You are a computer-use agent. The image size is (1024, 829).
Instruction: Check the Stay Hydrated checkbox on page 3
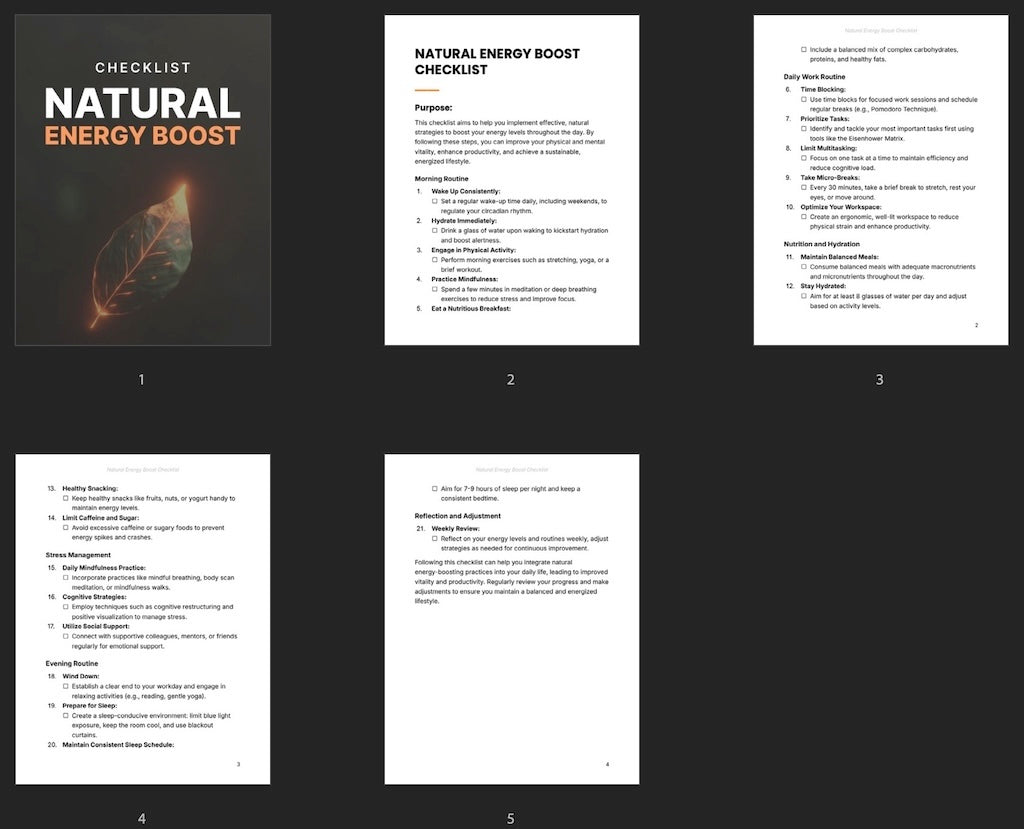804,296
